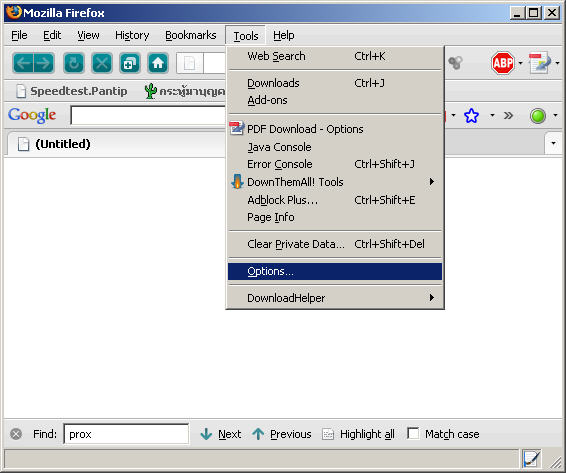The image size is (566, 473).
Task: Enable the Match case checkbox
Action: tap(413, 433)
